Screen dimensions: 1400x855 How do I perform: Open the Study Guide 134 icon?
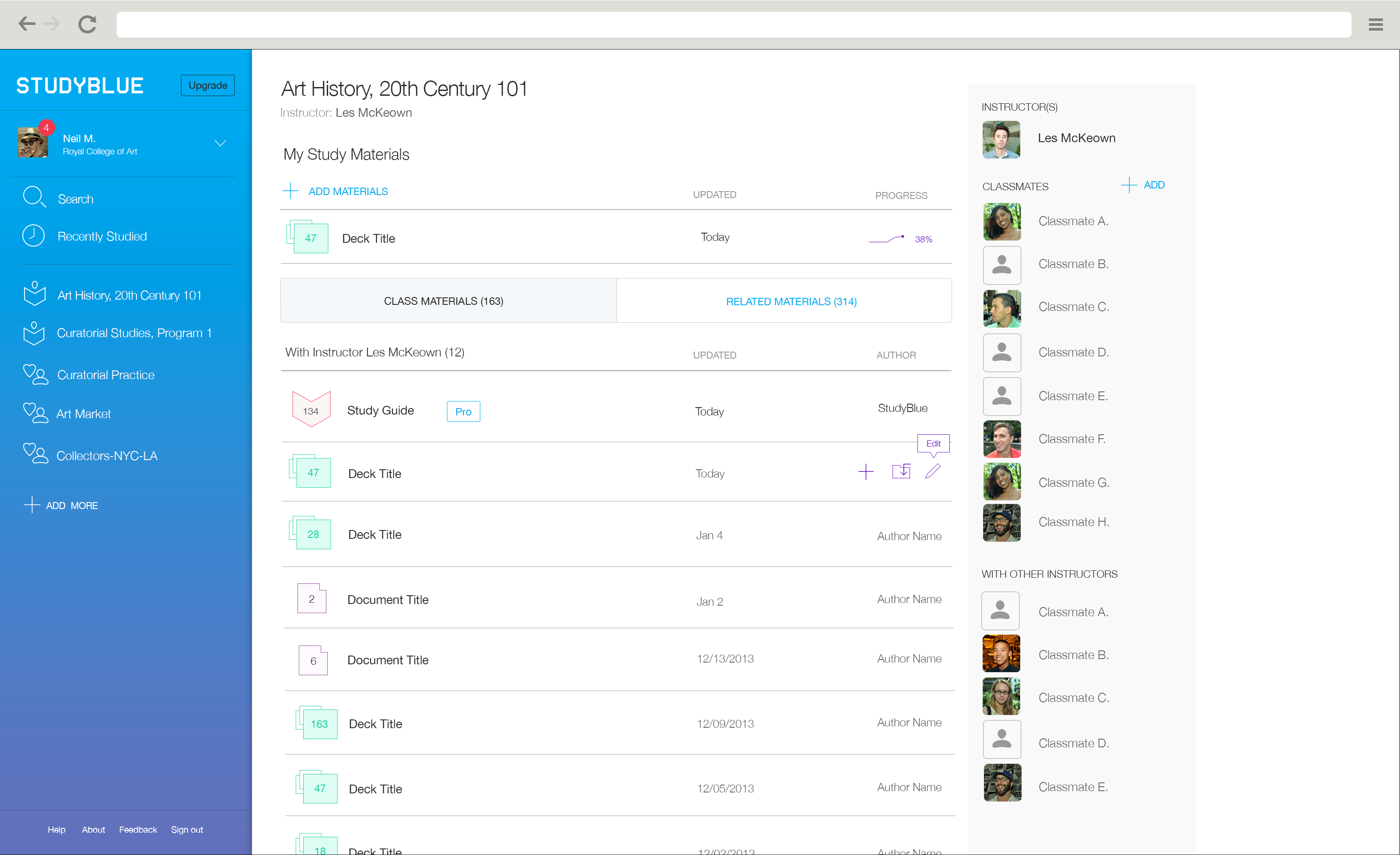[311, 408]
